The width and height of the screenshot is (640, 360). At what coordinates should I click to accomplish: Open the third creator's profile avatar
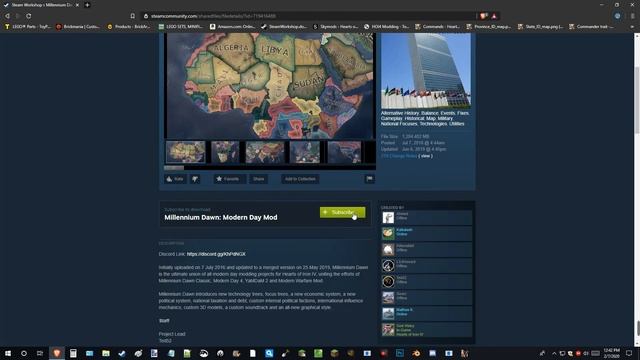pos(388,249)
